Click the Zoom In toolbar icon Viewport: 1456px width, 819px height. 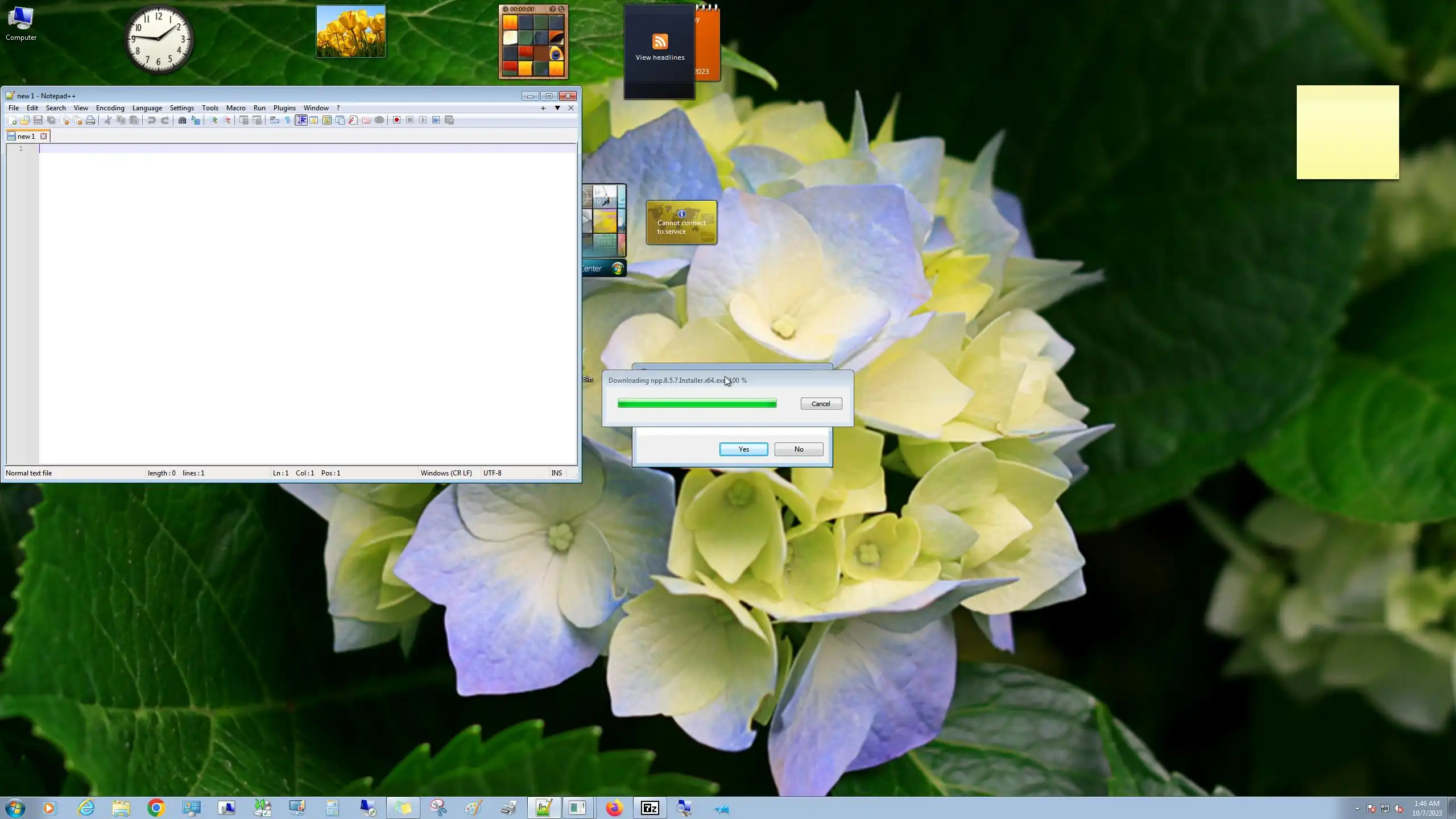pyautogui.click(x=213, y=120)
